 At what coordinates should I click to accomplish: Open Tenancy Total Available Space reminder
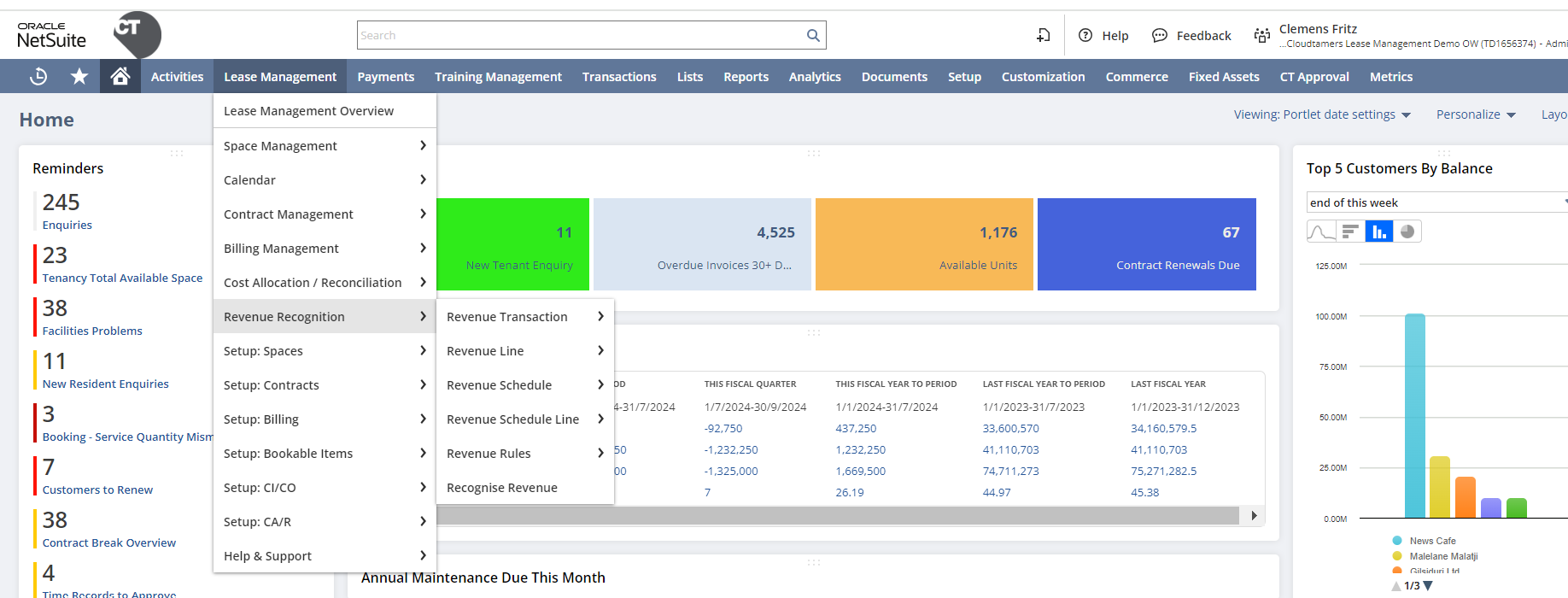[x=122, y=278]
